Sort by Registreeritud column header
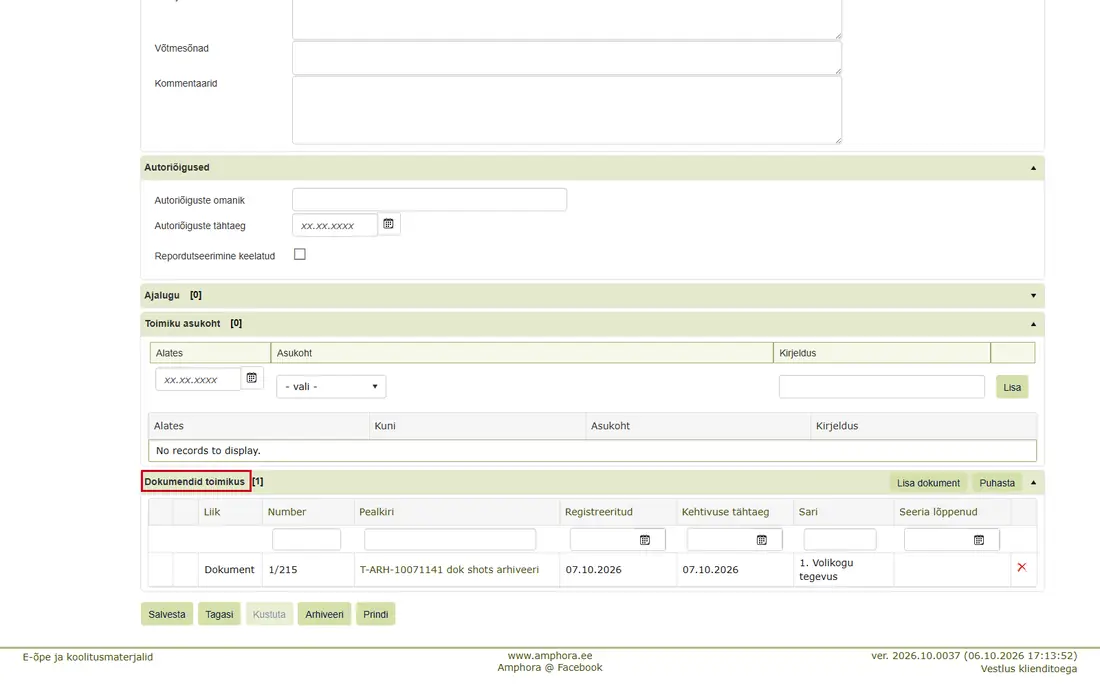Screen dimensions: 1100x688 pyautogui.click(x=598, y=512)
